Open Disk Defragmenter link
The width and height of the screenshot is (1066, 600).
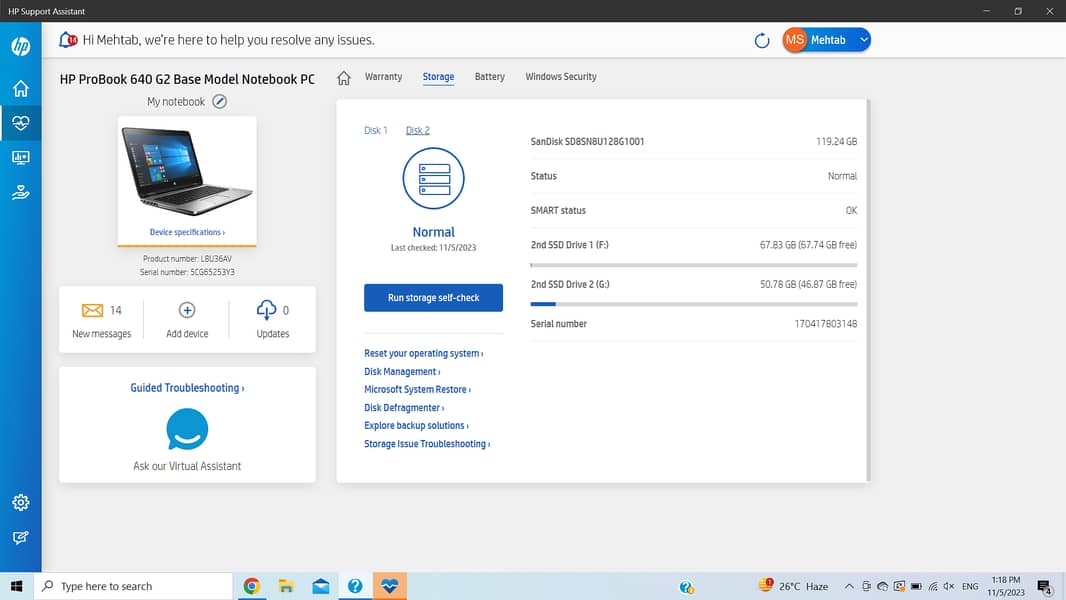pos(403,408)
